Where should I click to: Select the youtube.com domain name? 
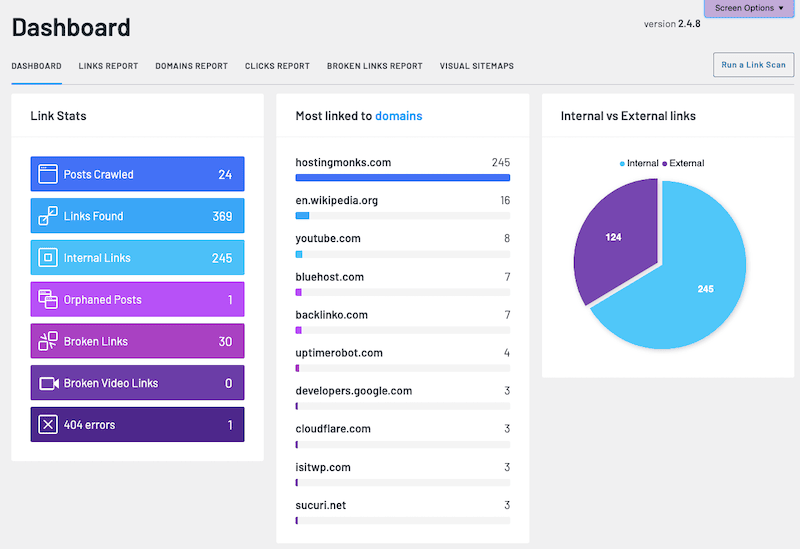pyautogui.click(x=328, y=238)
